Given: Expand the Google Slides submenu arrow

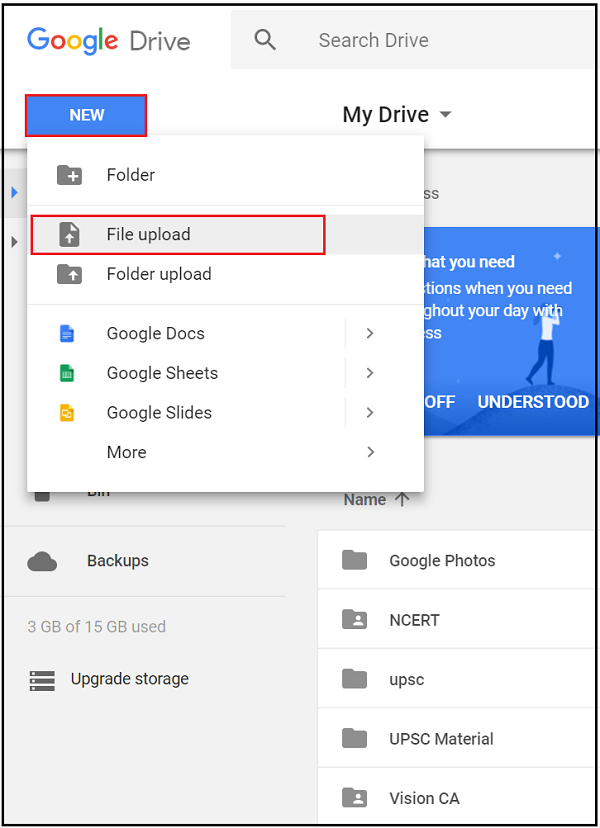Looking at the screenshot, I should (370, 412).
